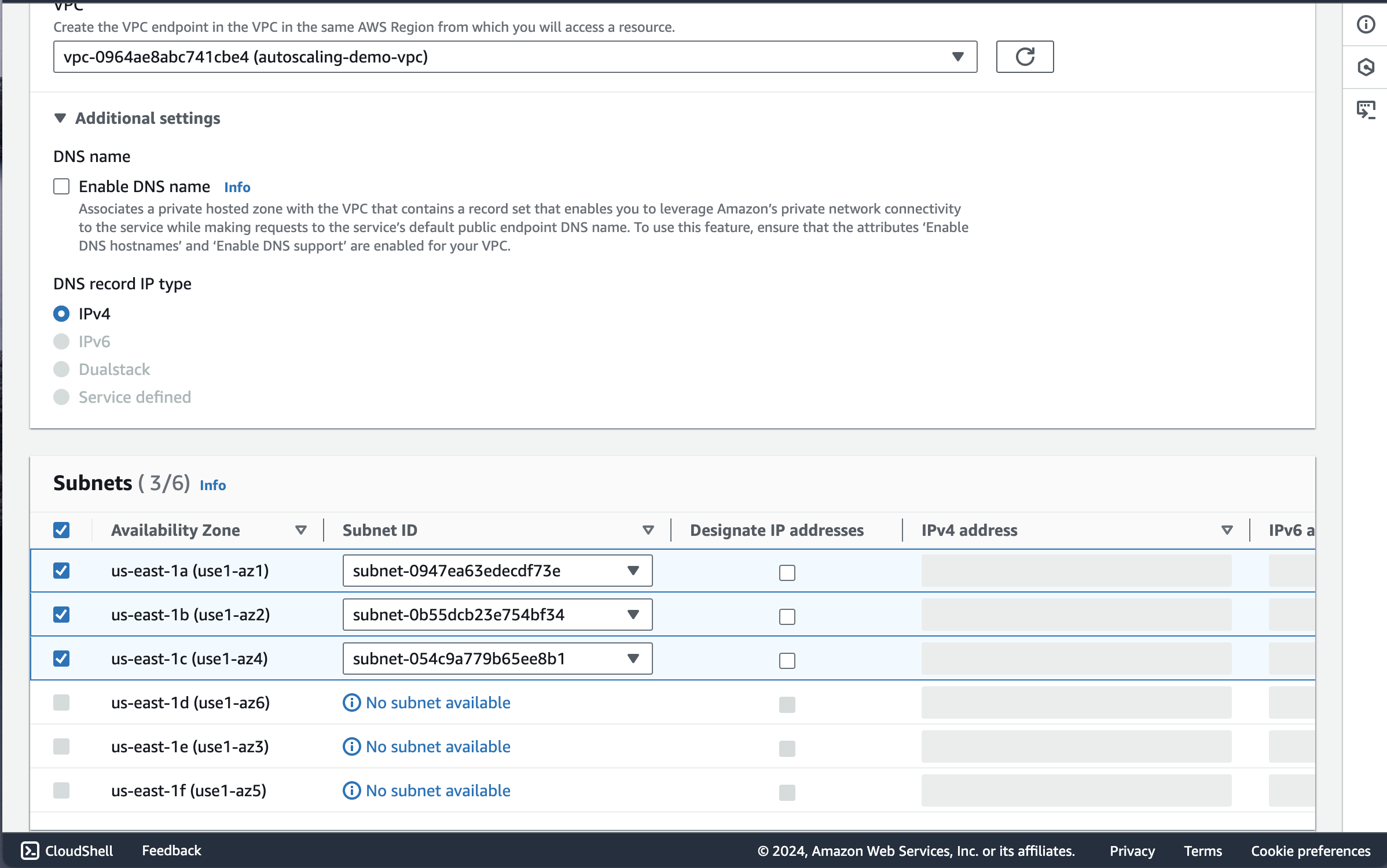The height and width of the screenshot is (868, 1387).
Task: Open the CloudShell console icon in right sidebar
Action: (1366, 109)
